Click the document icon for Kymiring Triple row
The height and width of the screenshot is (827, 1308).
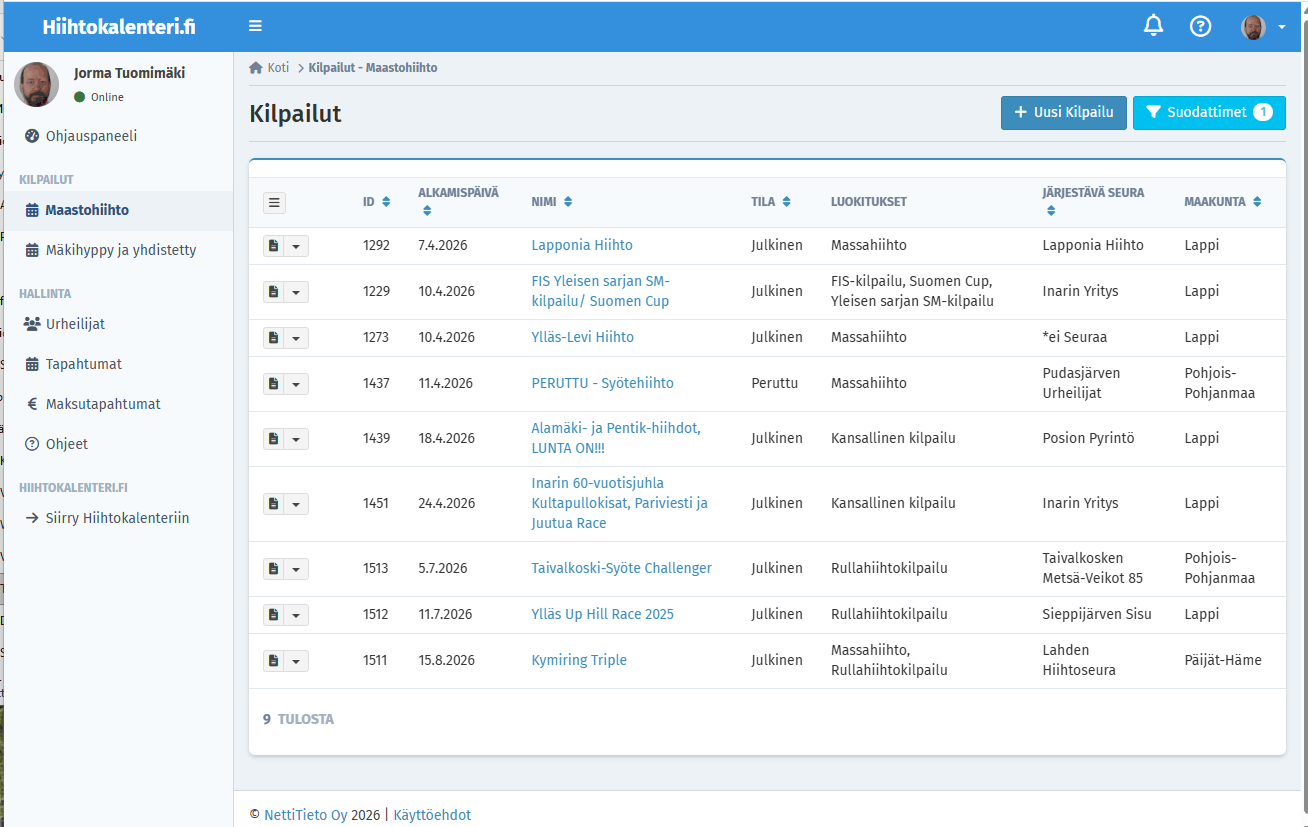click(x=274, y=661)
